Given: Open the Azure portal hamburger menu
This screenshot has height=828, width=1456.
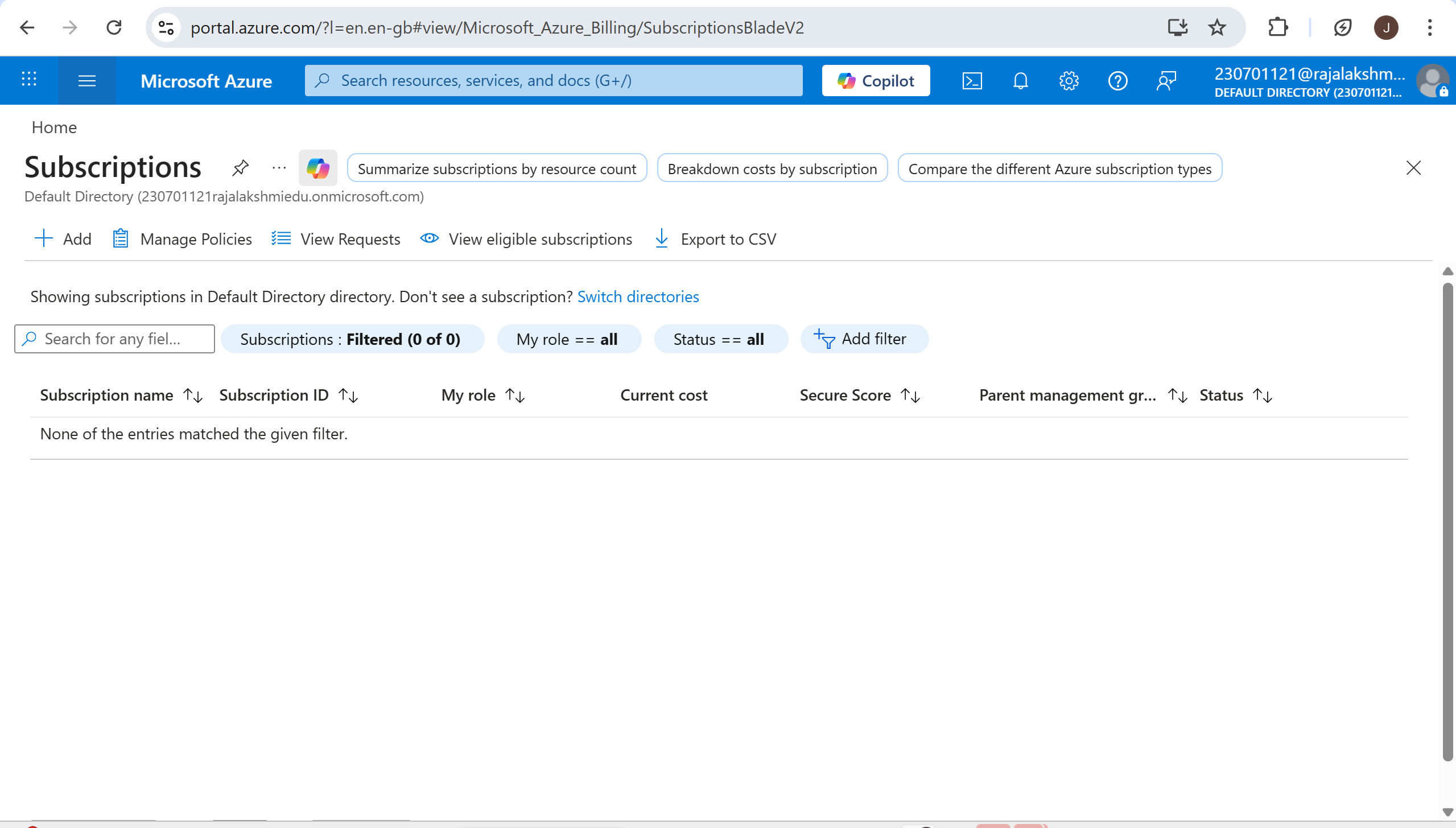Looking at the screenshot, I should [86, 80].
